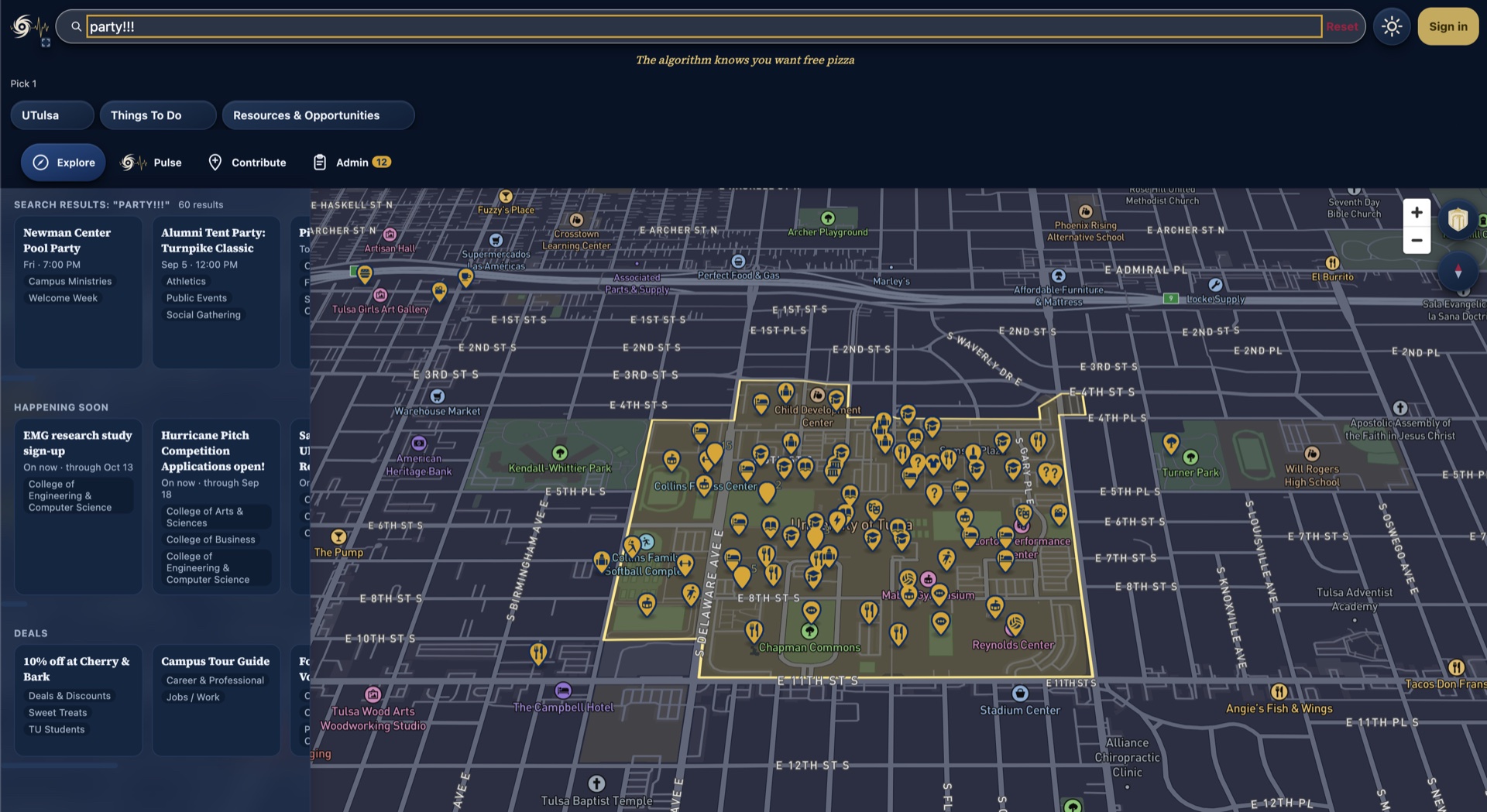Click the Sign in button
1487x812 pixels.
tap(1448, 26)
